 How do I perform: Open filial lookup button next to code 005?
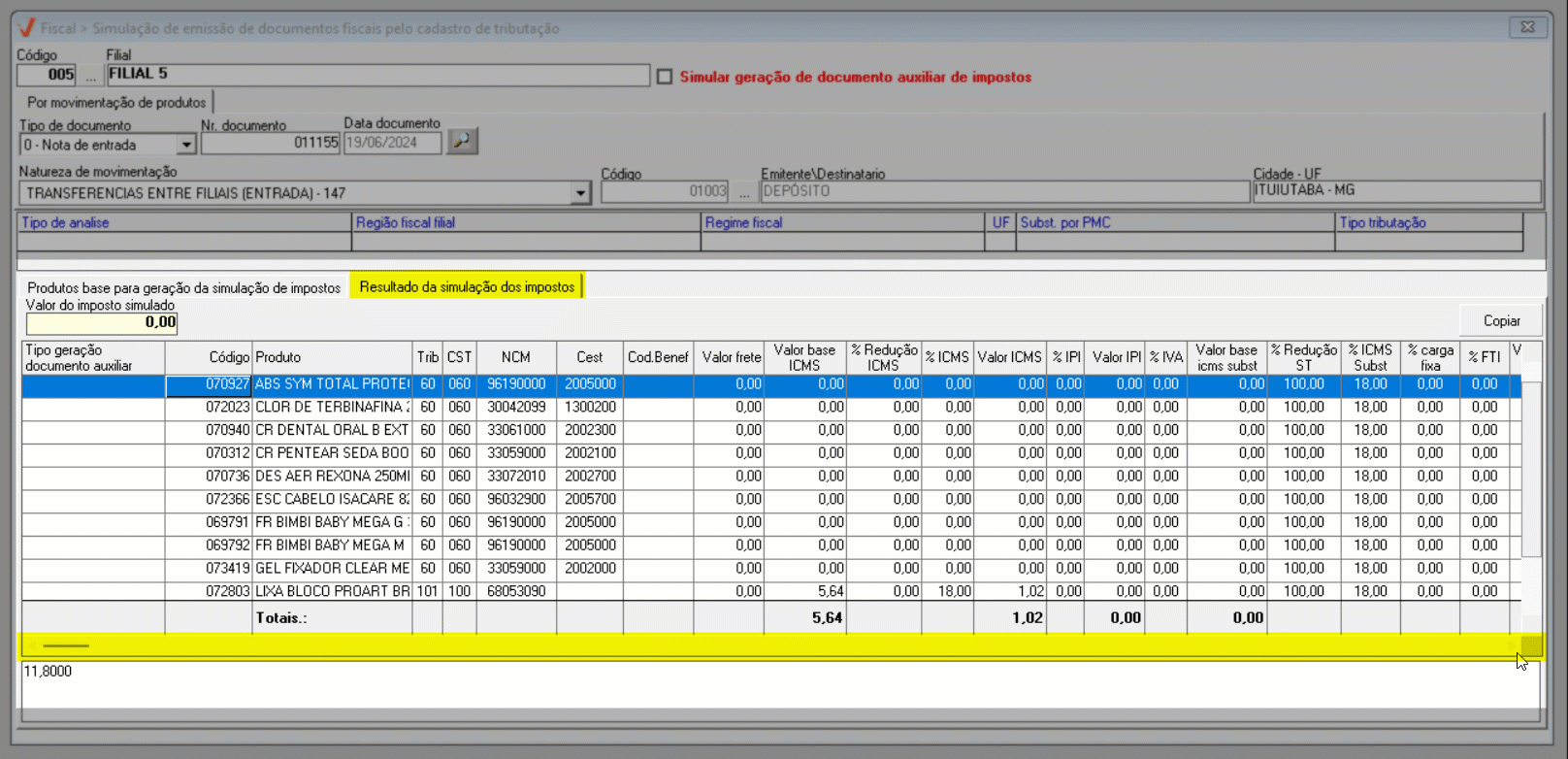pyautogui.click(x=91, y=75)
